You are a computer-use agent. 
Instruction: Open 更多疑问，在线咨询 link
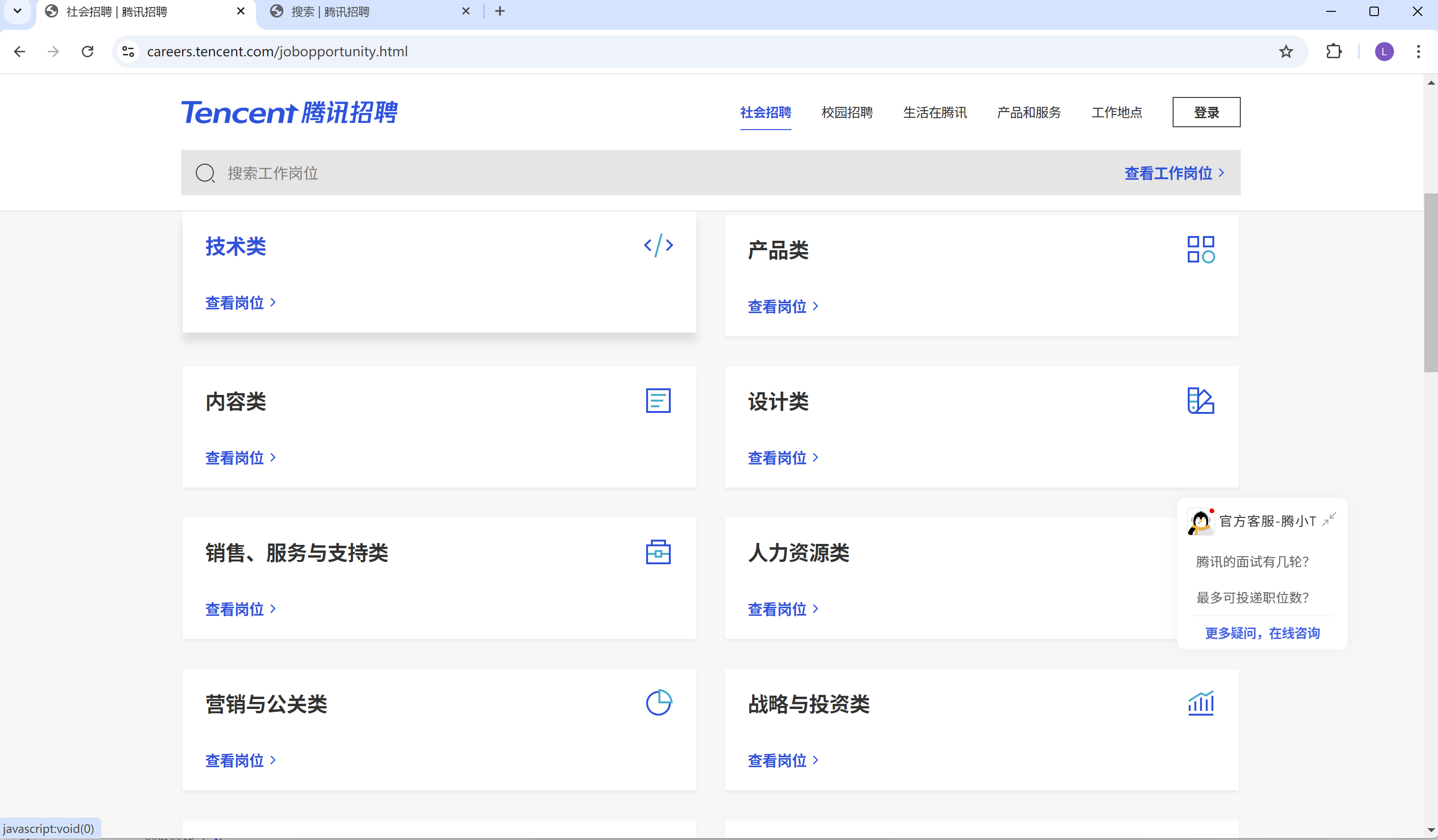[x=1262, y=633]
